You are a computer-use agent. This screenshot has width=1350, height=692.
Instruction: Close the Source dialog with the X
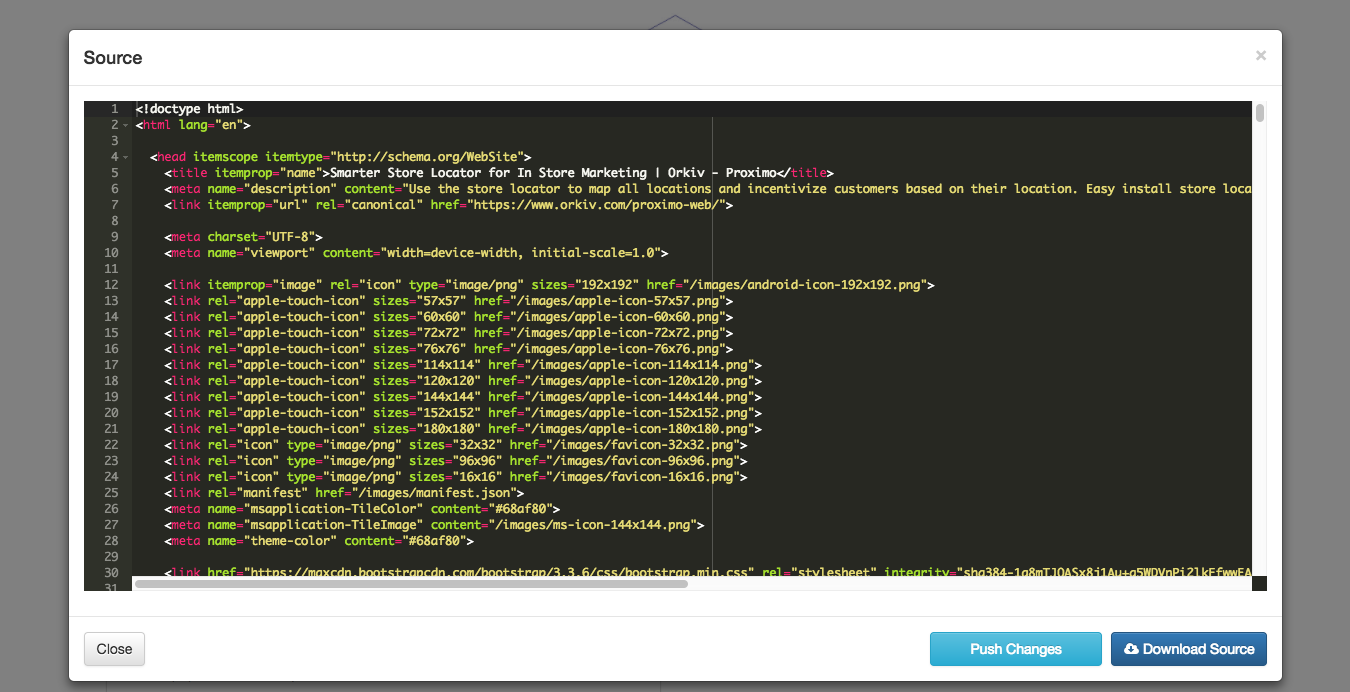[1261, 56]
